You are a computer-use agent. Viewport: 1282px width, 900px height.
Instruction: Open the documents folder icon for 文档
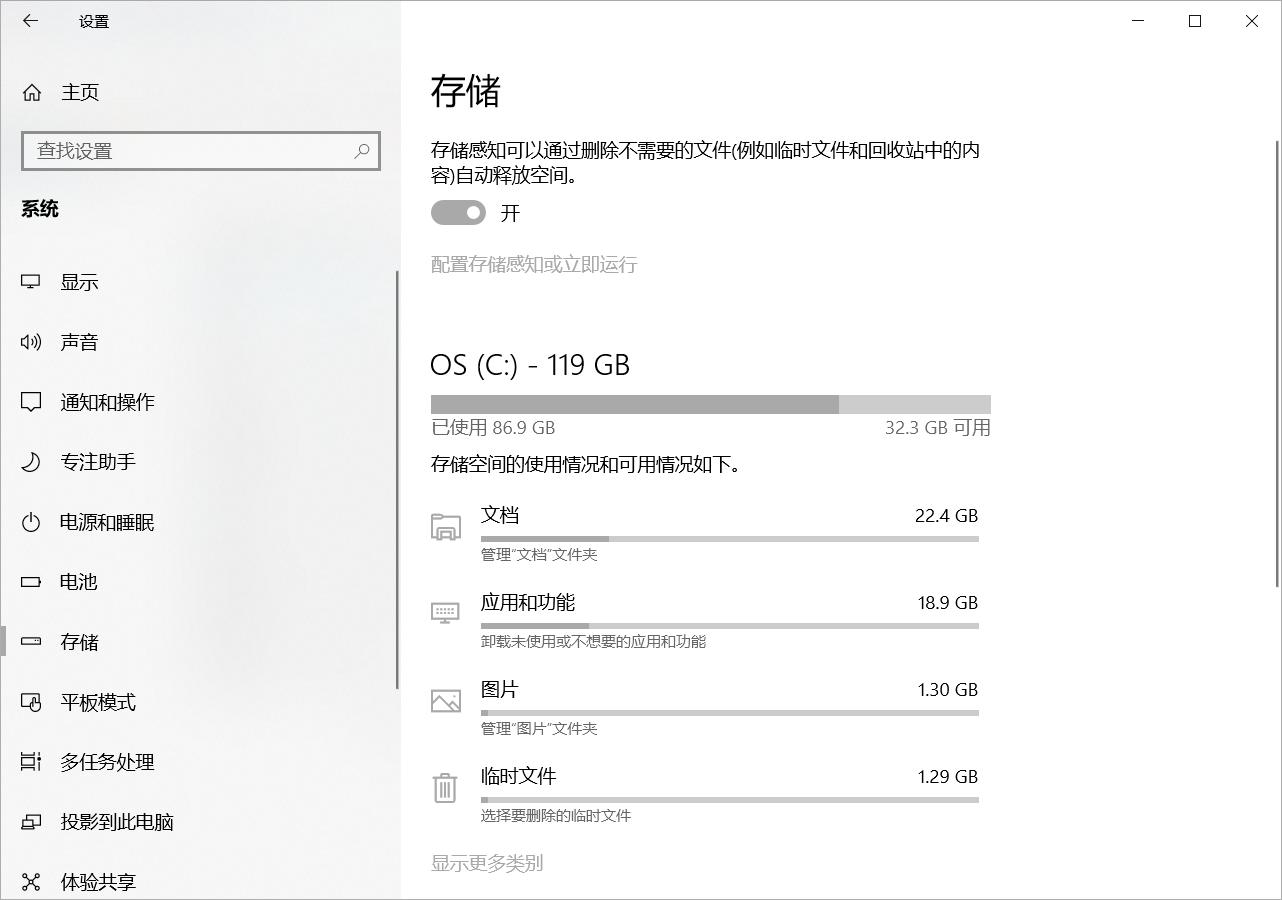445,527
